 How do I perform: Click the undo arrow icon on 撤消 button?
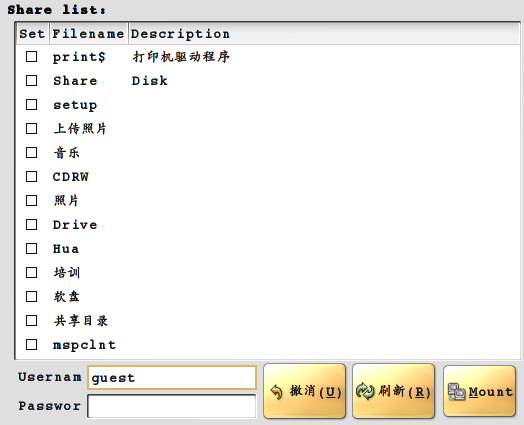pos(276,392)
